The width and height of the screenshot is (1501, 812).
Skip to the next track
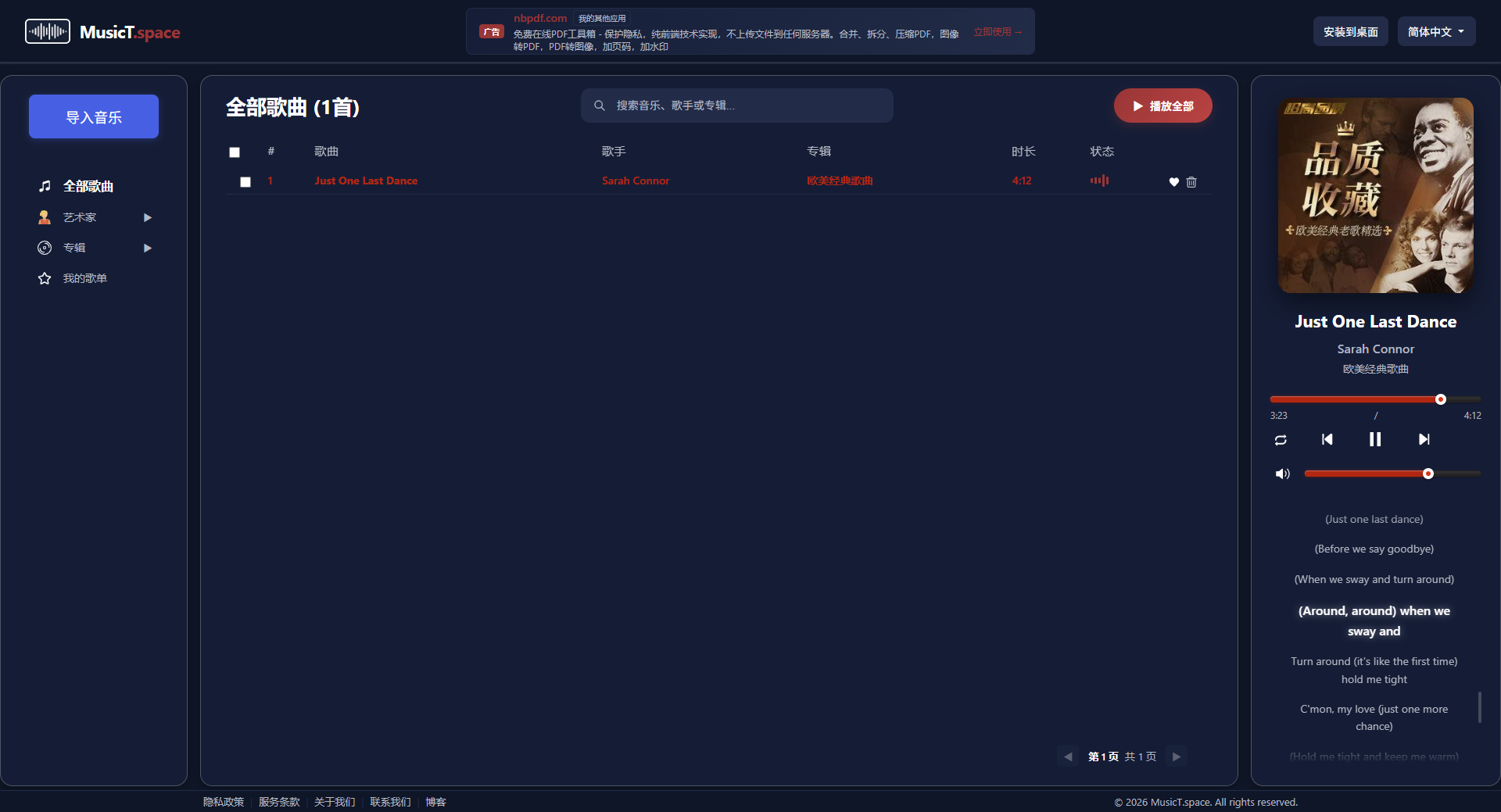coord(1424,439)
